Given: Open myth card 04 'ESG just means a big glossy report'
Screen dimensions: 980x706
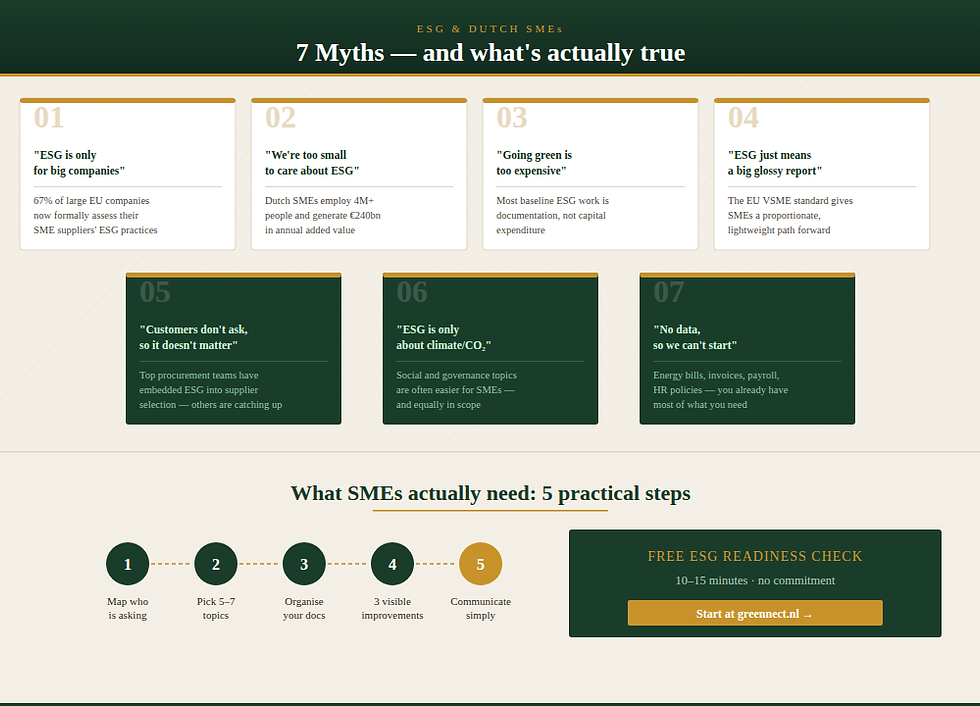Looking at the screenshot, I should click(x=821, y=172).
